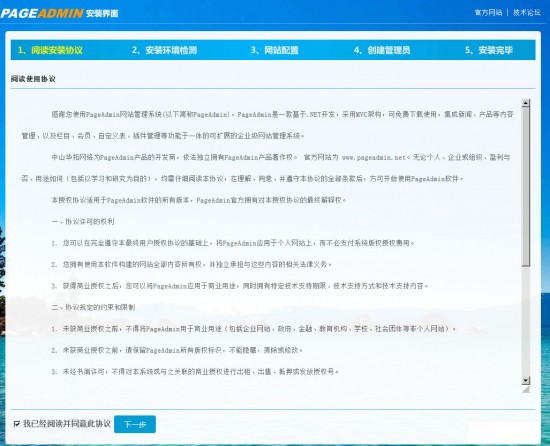Screen dimensions: 550x446
Task: Click the 安装界面 title text
Action: [102, 14]
